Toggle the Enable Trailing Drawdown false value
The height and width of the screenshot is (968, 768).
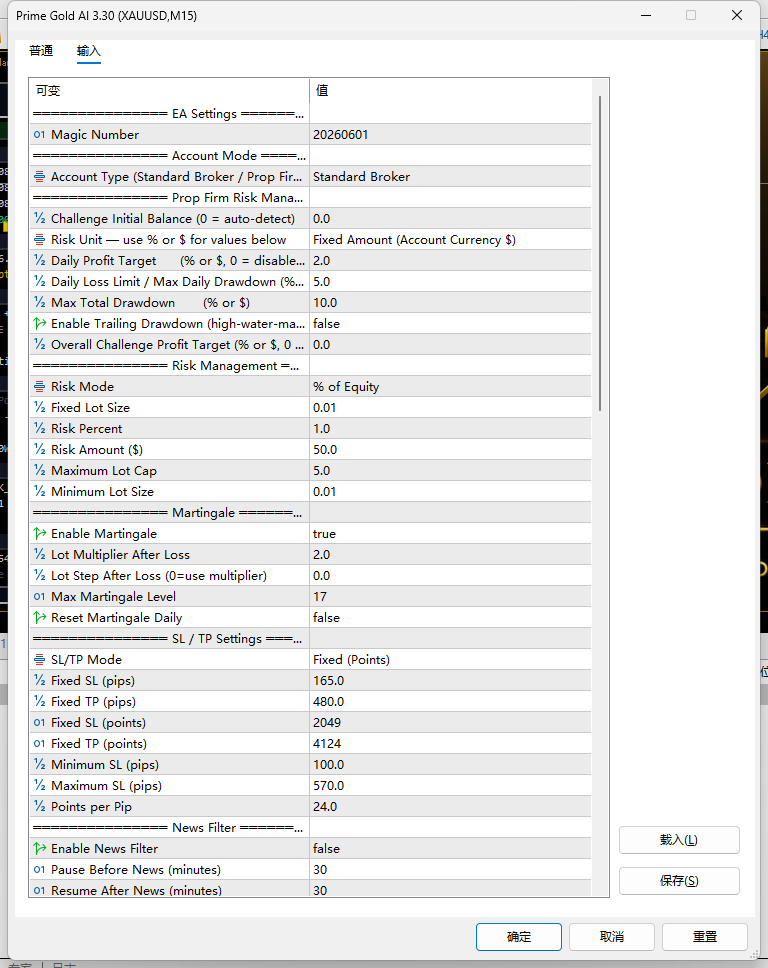tap(450, 323)
